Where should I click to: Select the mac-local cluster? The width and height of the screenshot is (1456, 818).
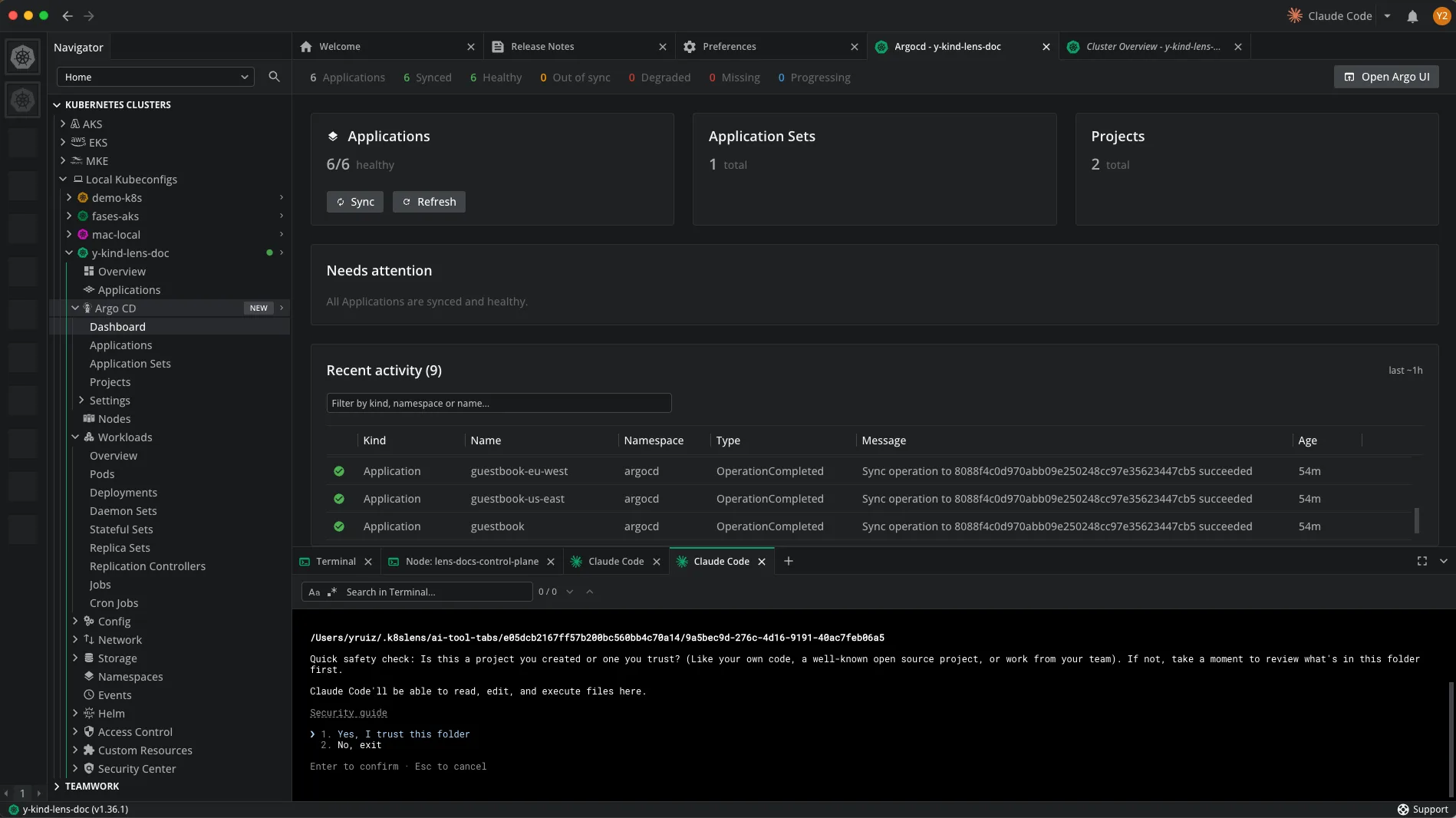point(116,235)
